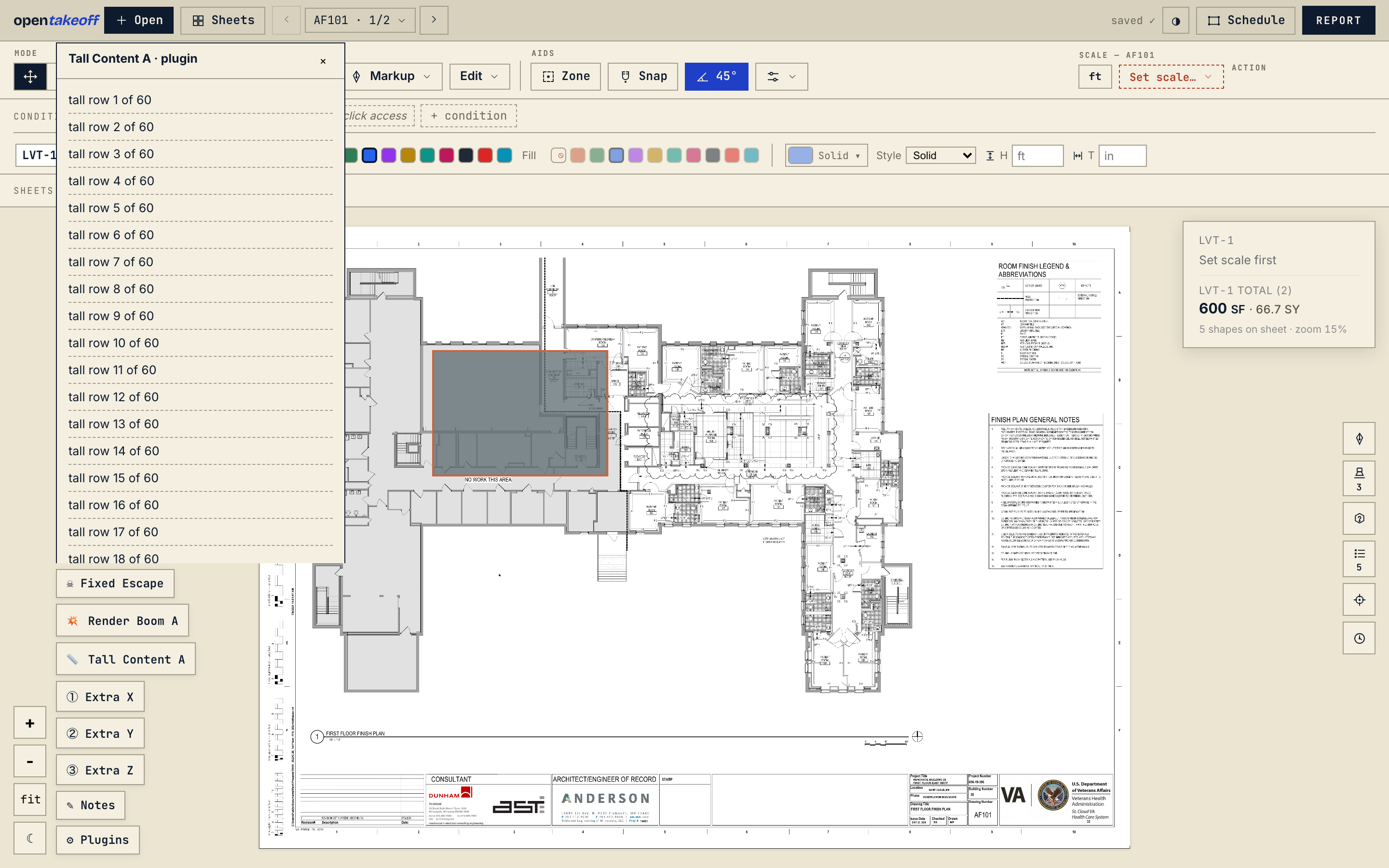Viewport: 1389px width, 868px height.
Task: Toggle the Snap aid
Action: point(643,76)
